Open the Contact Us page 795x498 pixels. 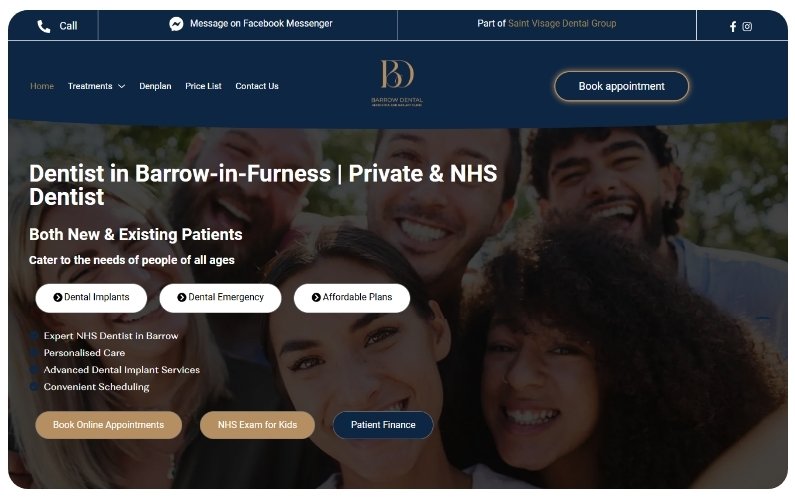coord(257,86)
